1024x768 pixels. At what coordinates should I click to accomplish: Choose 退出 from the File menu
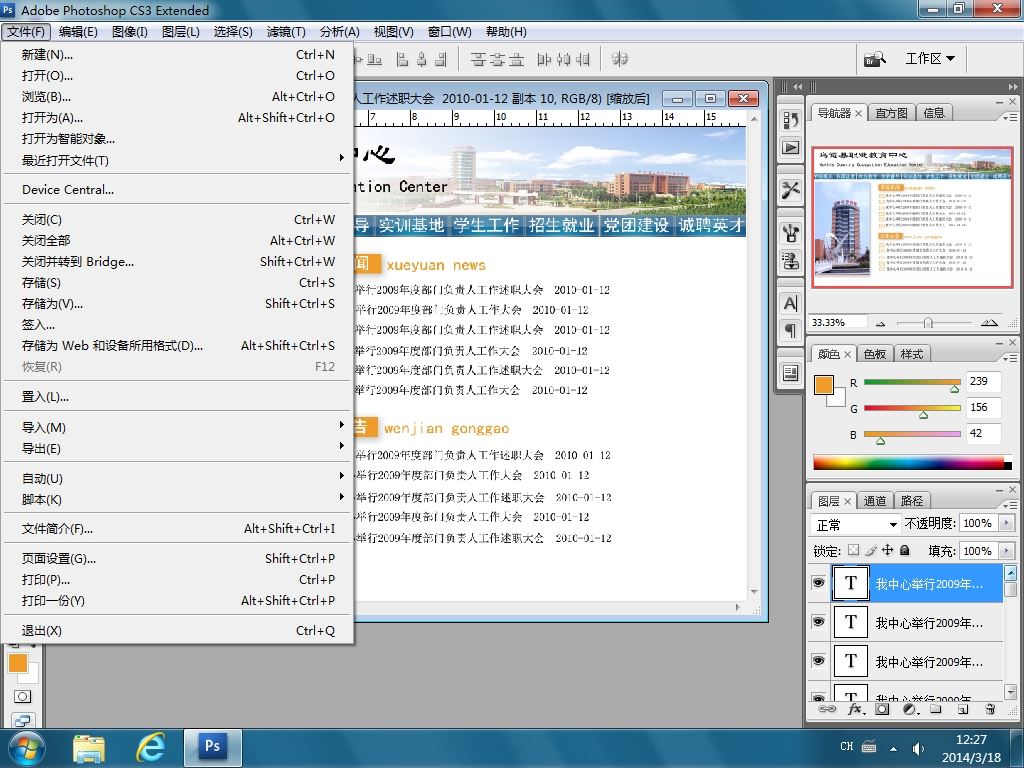178,631
